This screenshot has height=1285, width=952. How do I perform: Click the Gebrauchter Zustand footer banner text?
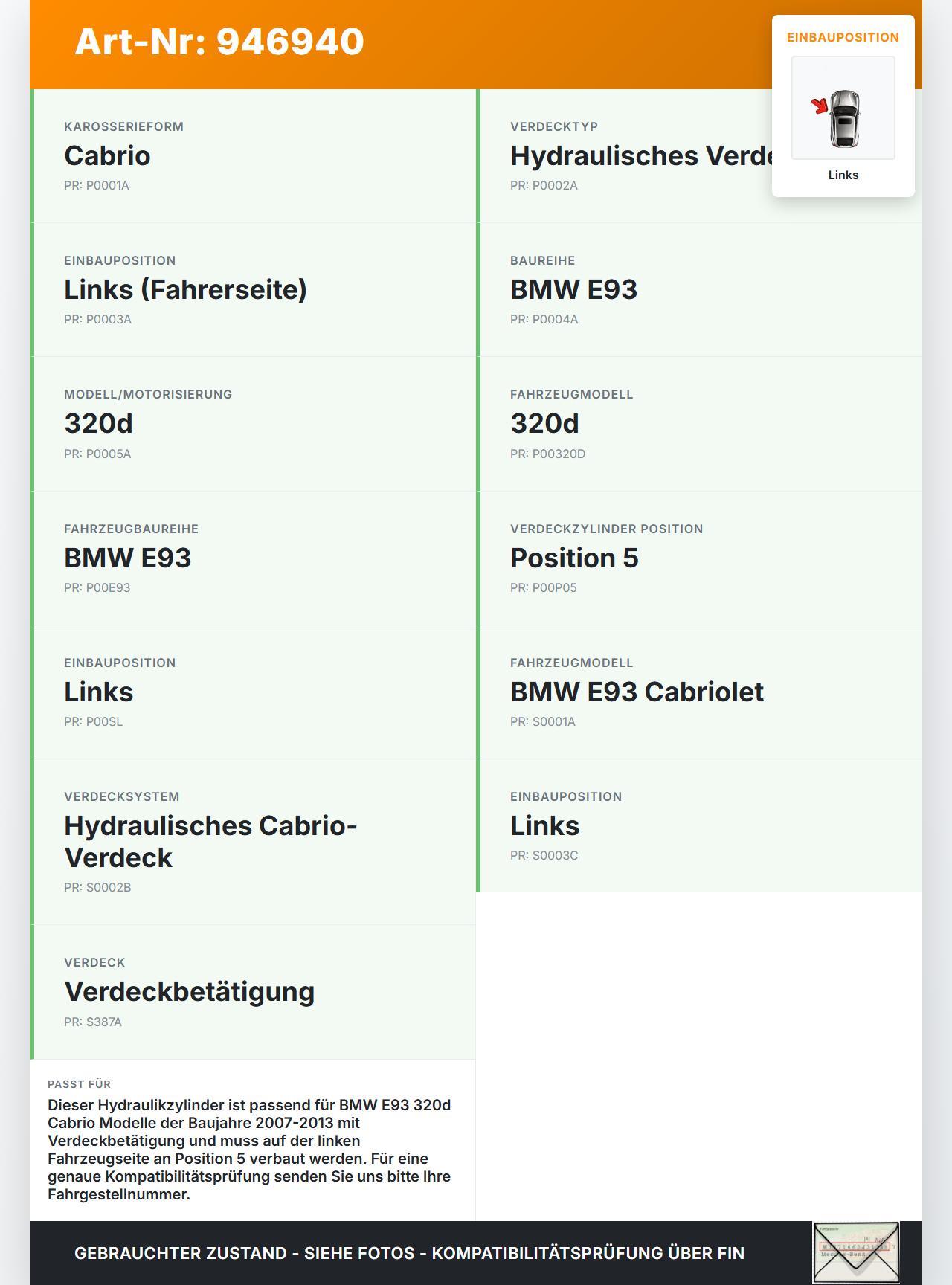click(409, 1253)
